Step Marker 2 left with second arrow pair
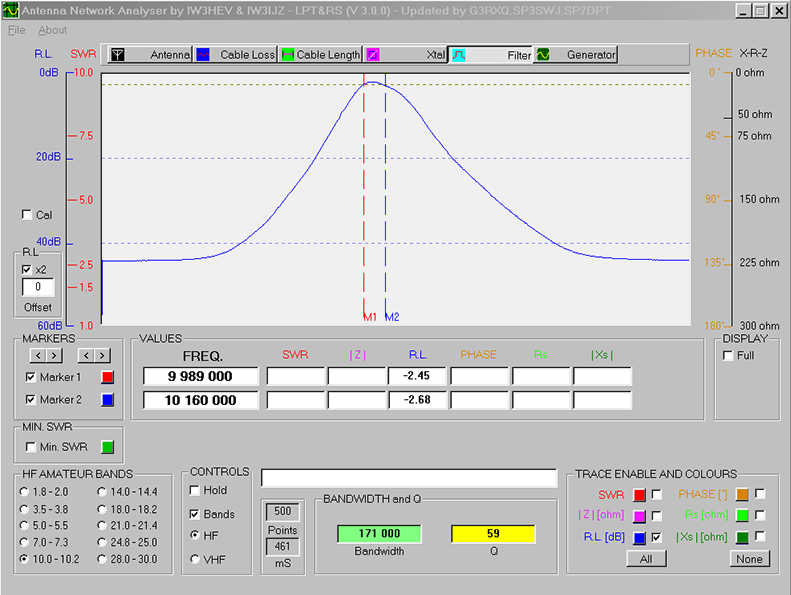Image resolution: width=791 pixels, height=595 pixels. tap(85, 355)
